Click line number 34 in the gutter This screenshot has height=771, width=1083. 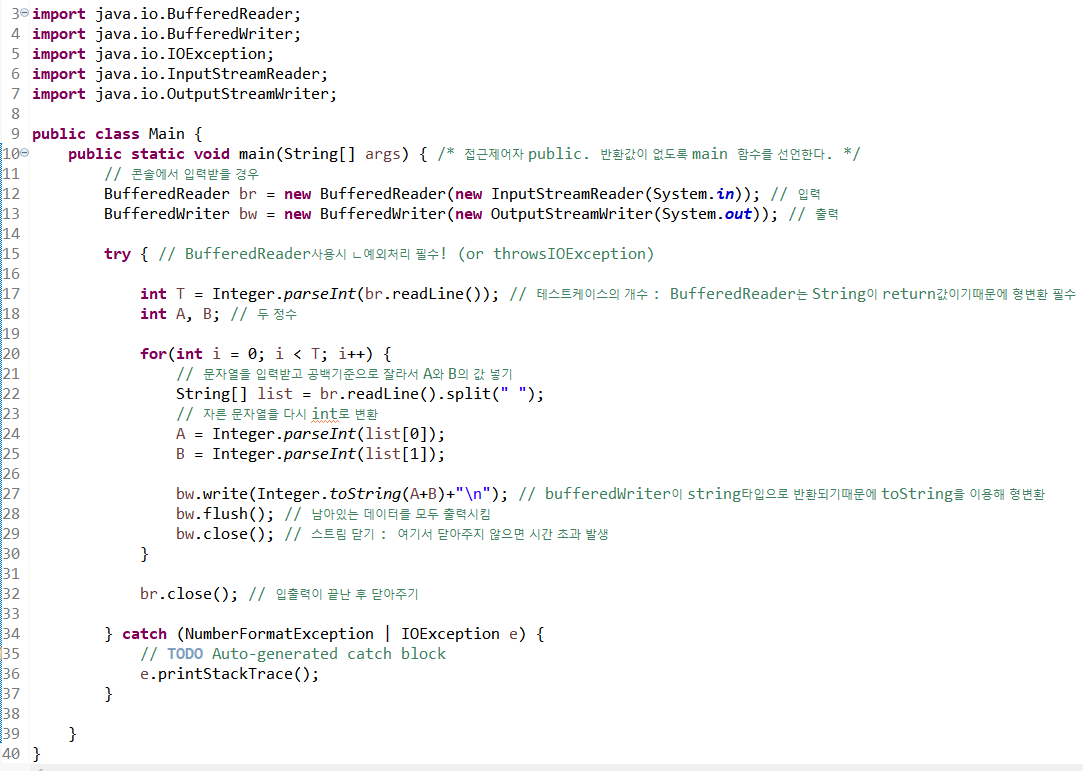pos(12,634)
